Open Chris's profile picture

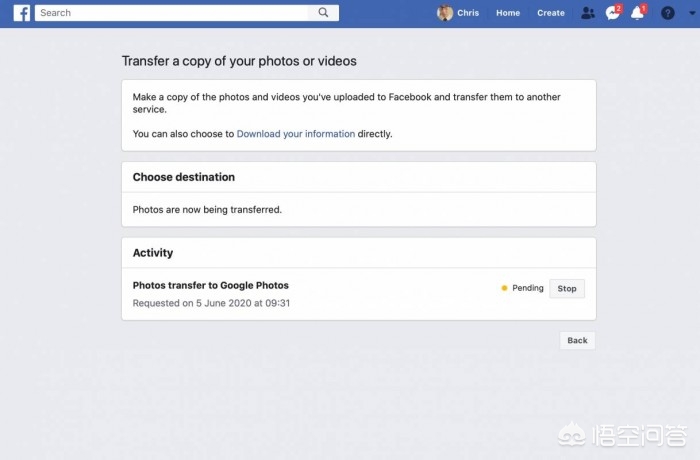click(445, 13)
